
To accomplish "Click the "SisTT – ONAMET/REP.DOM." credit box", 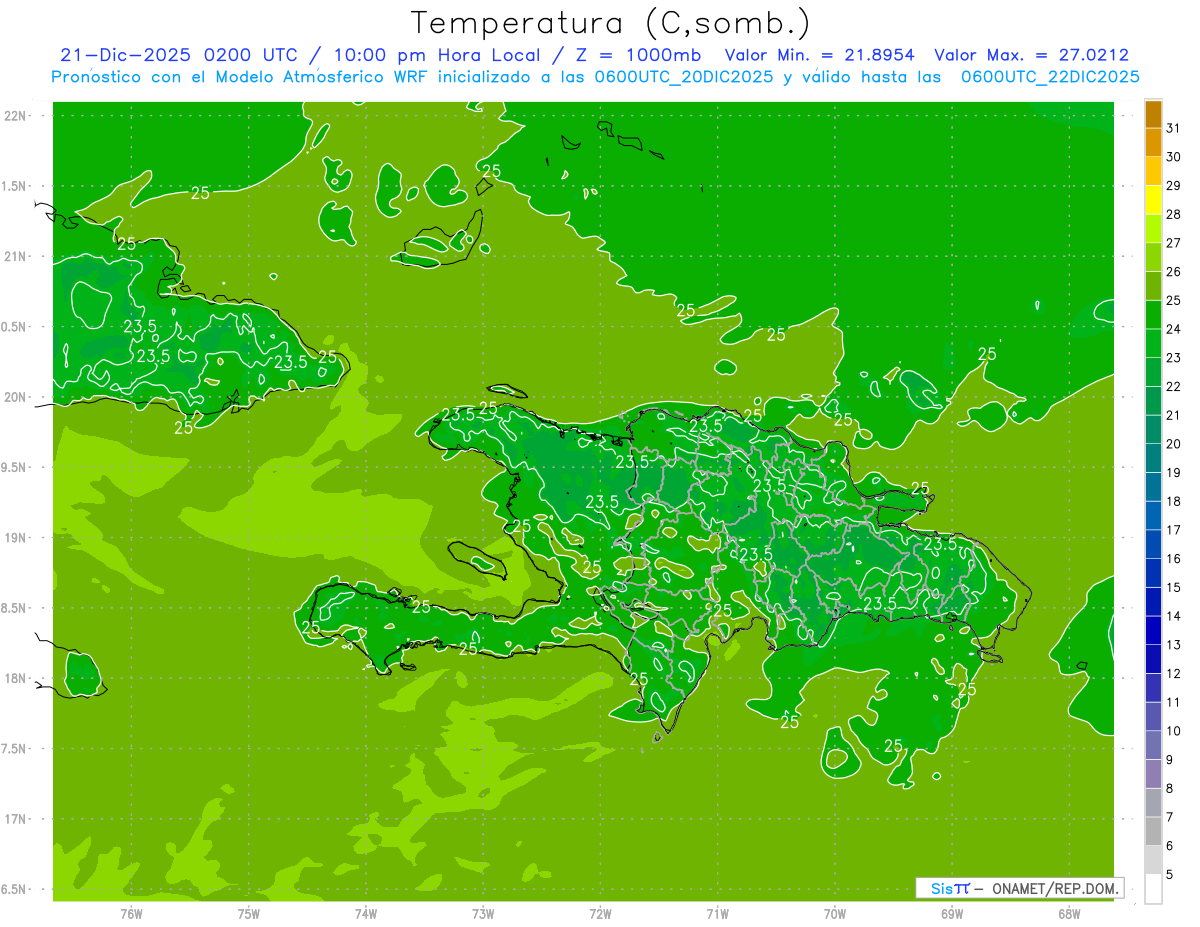I will point(1019,888).
